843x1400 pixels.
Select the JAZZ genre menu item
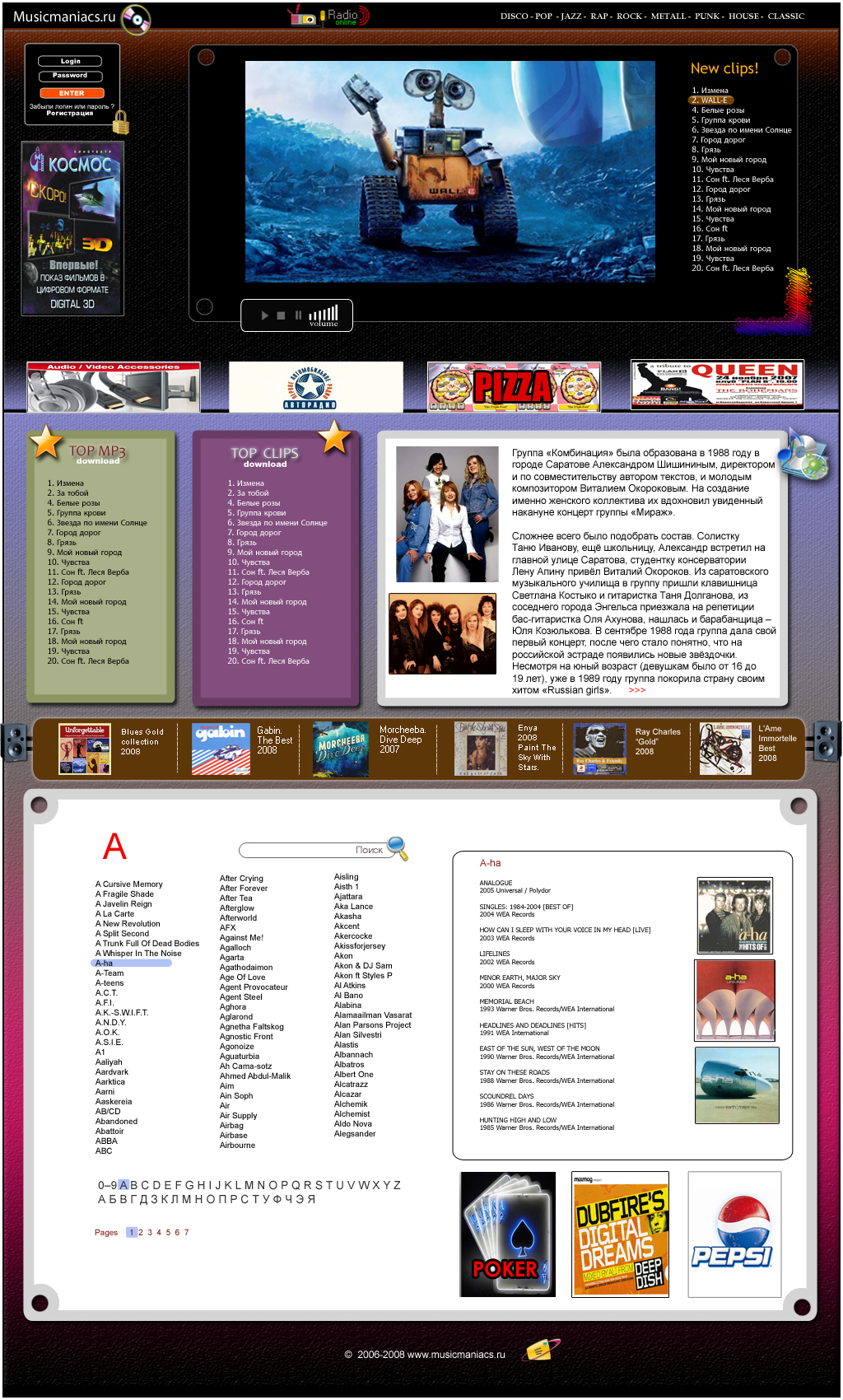click(x=571, y=16)
